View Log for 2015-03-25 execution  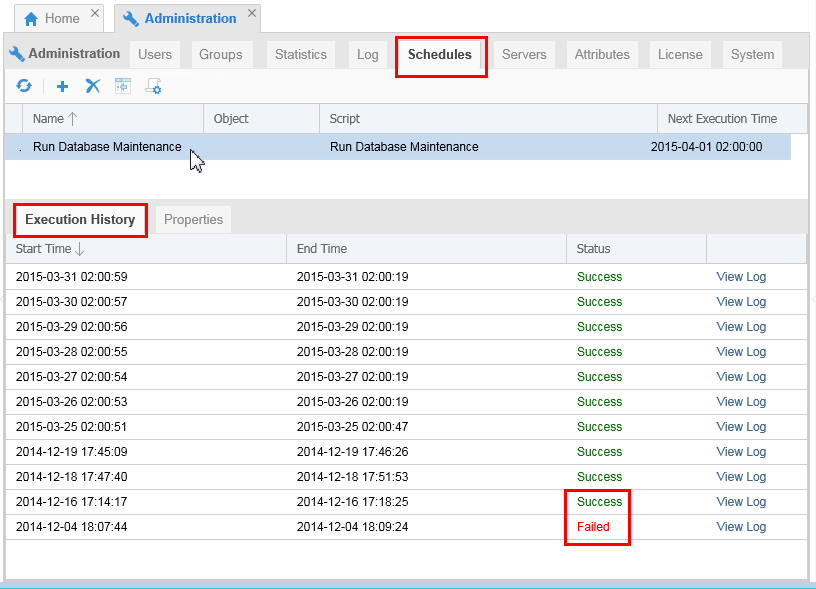pos(741,427)
